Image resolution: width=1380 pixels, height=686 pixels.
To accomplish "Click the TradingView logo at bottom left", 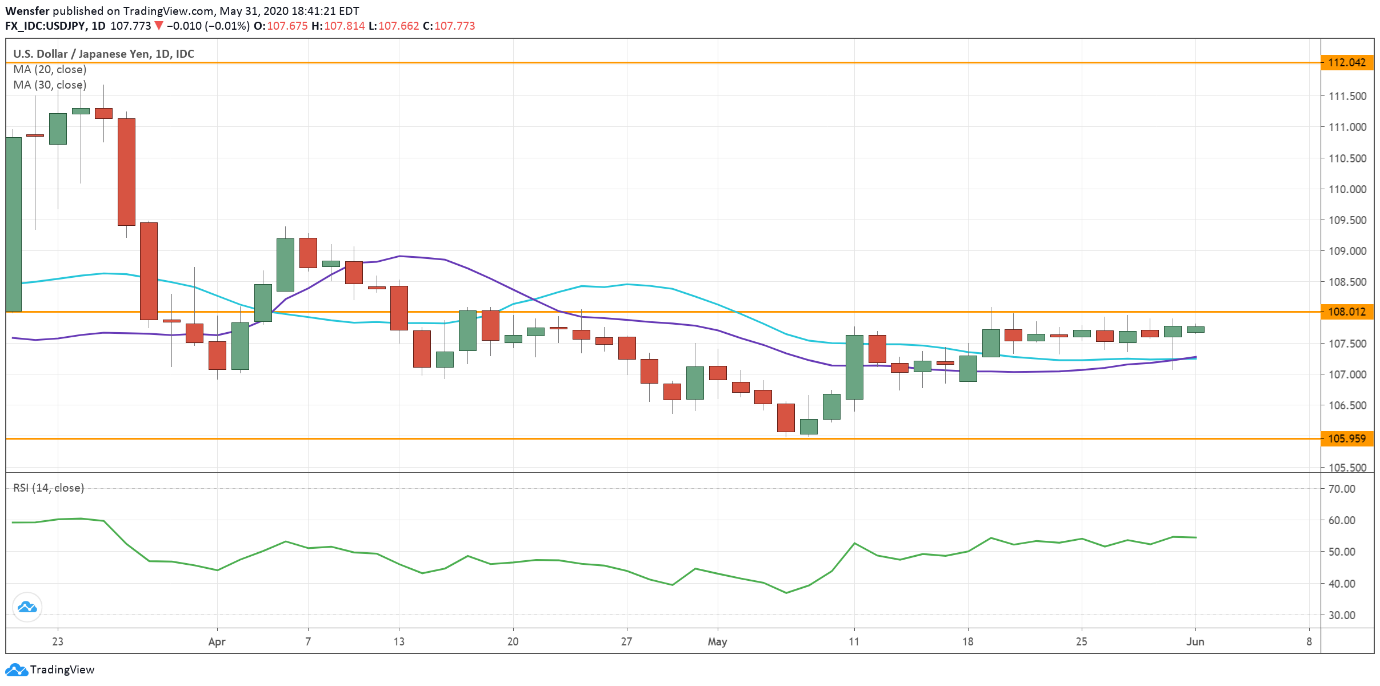I will pyautogui.click(x=49, y=670).
